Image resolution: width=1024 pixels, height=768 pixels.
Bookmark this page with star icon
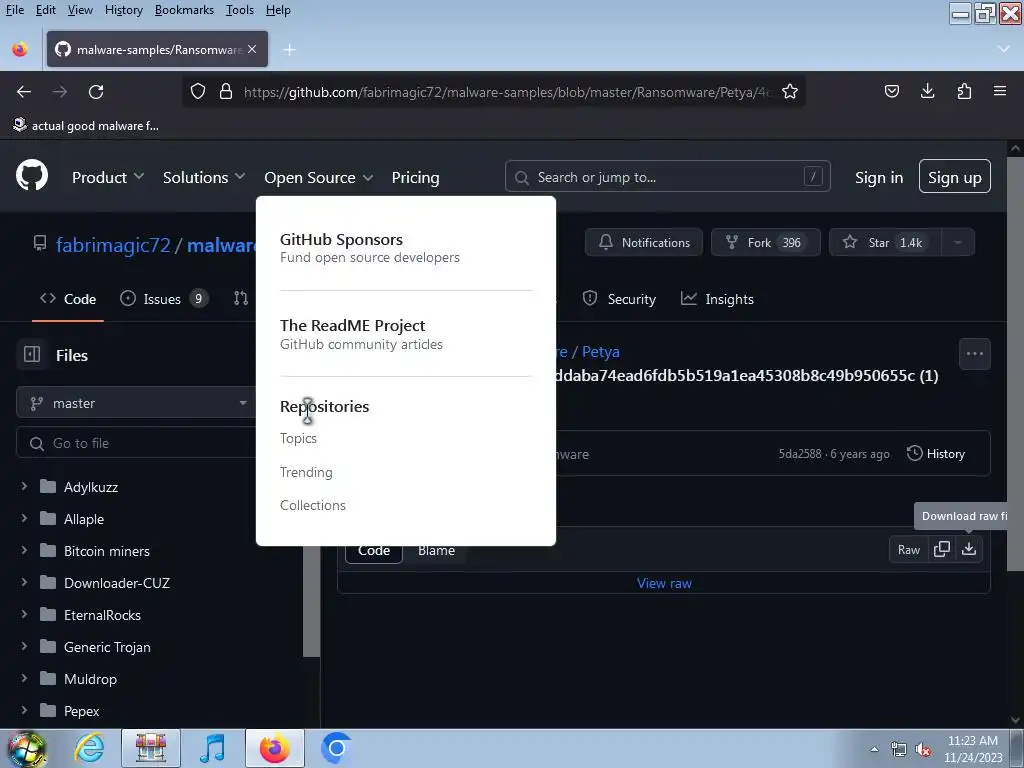tap(790, 91)
